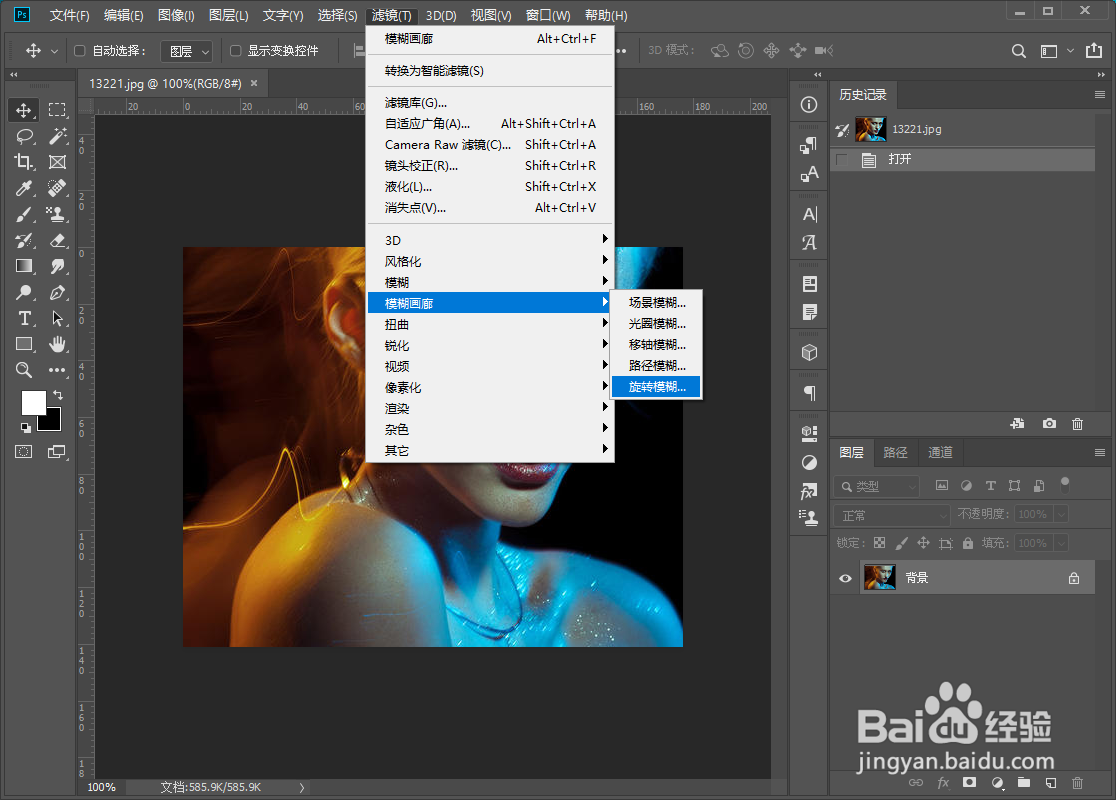The width and height of the screenshot is (1116, 800).
Task: Select the Move tool in toolbox
Action: tap(23, 110)
